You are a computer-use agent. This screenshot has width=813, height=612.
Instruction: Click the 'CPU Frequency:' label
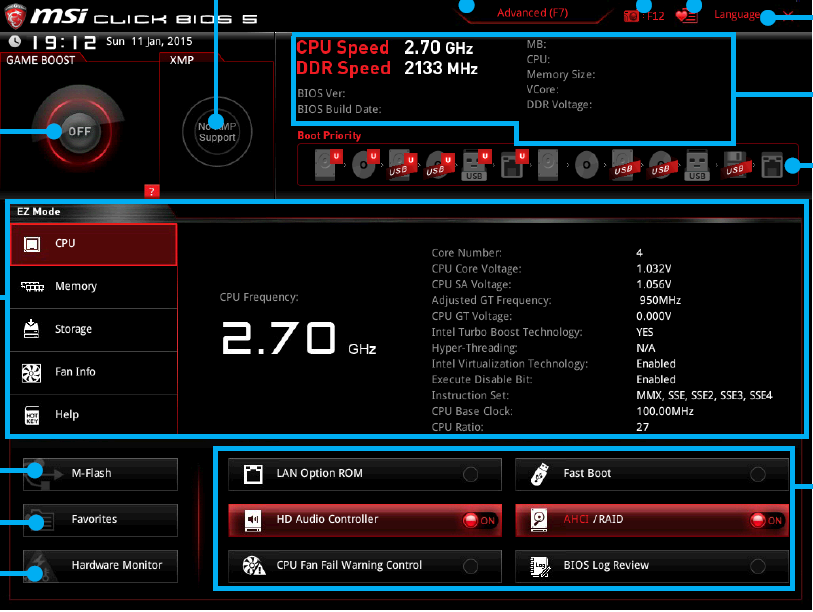[x=259, y=297]
